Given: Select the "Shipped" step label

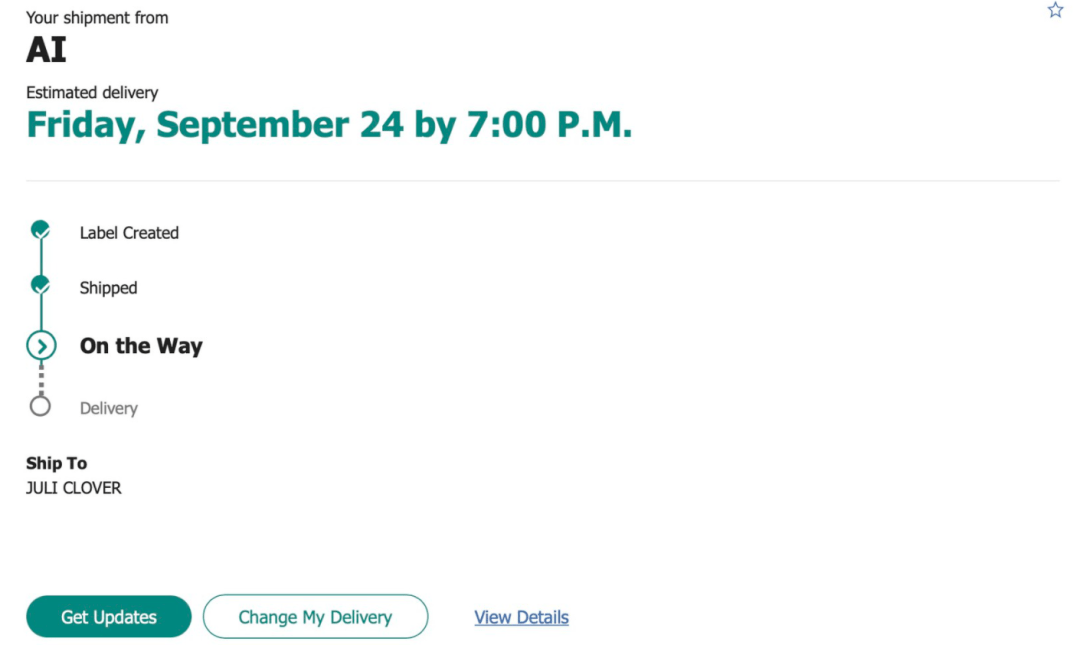Looking at the screenshot, I should [x=108, y=288].
